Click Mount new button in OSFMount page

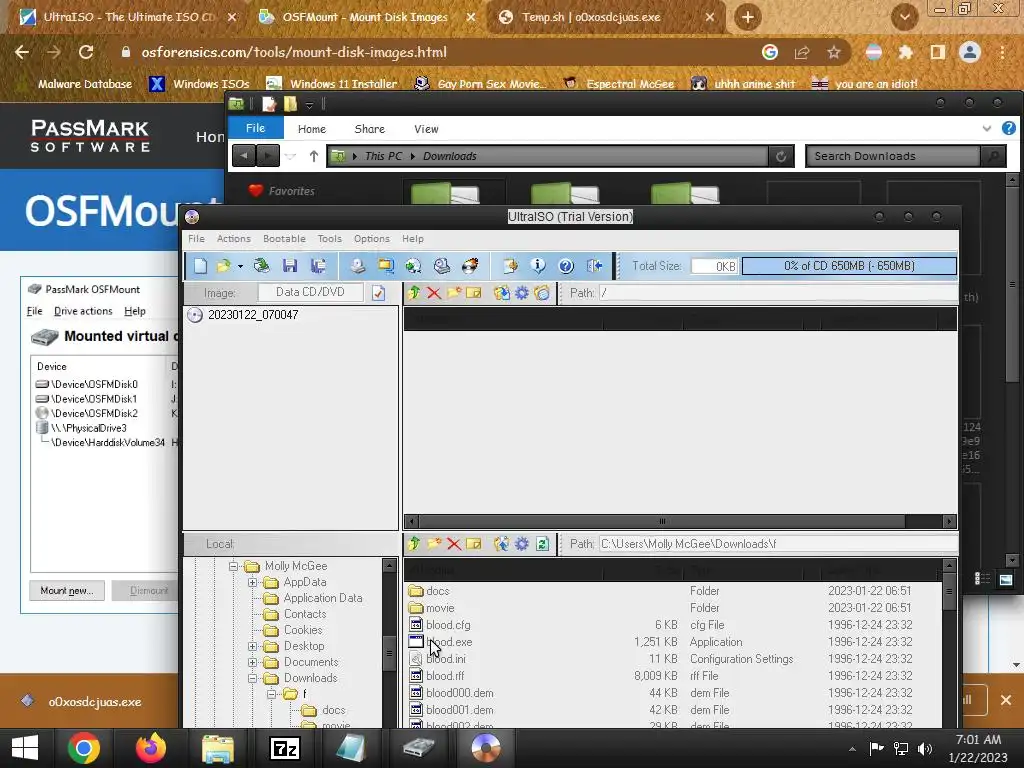click(x=67, y=590)
